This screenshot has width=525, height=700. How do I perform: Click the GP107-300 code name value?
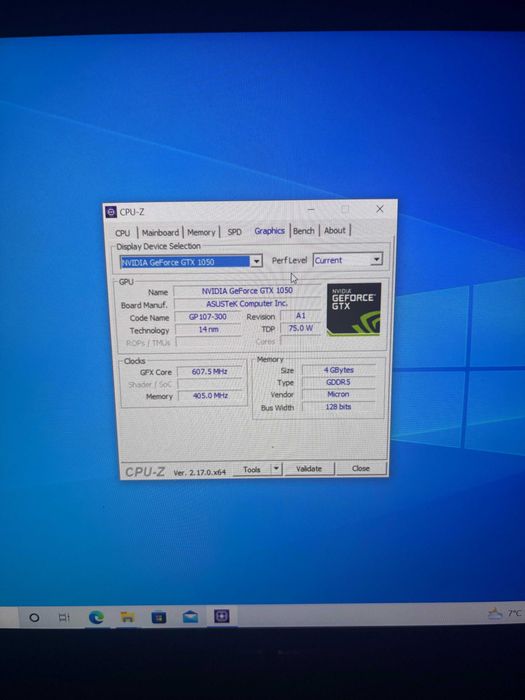tap(208, 317)
